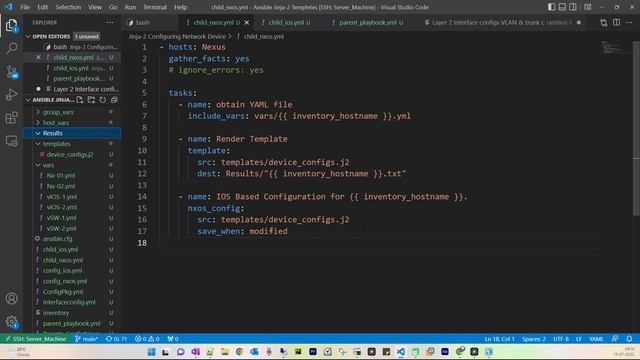Open errors and warnings count in status bar
The image size is (640, 360).
click(x=147, y=339)
